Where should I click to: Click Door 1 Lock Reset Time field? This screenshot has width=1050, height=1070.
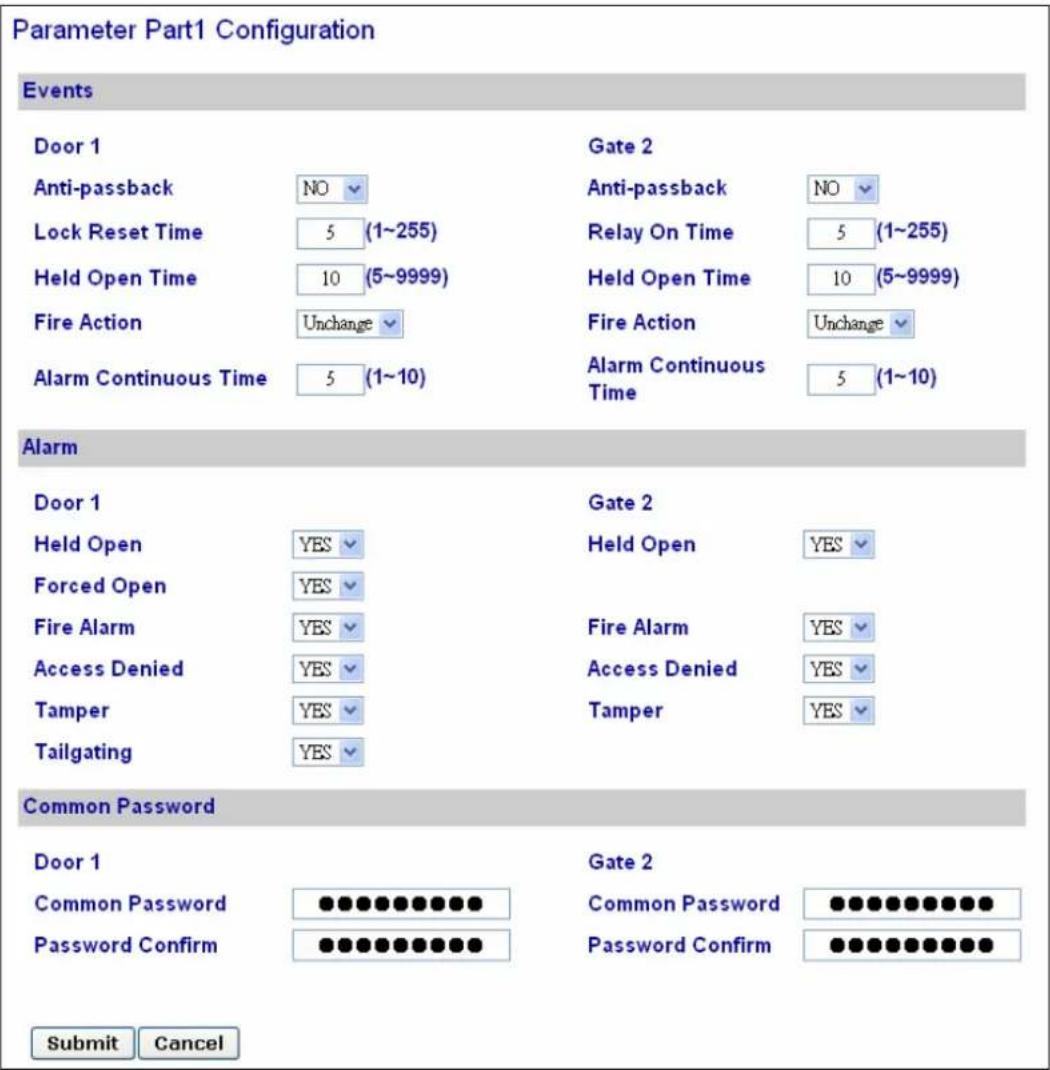click(x=330, y=233)
